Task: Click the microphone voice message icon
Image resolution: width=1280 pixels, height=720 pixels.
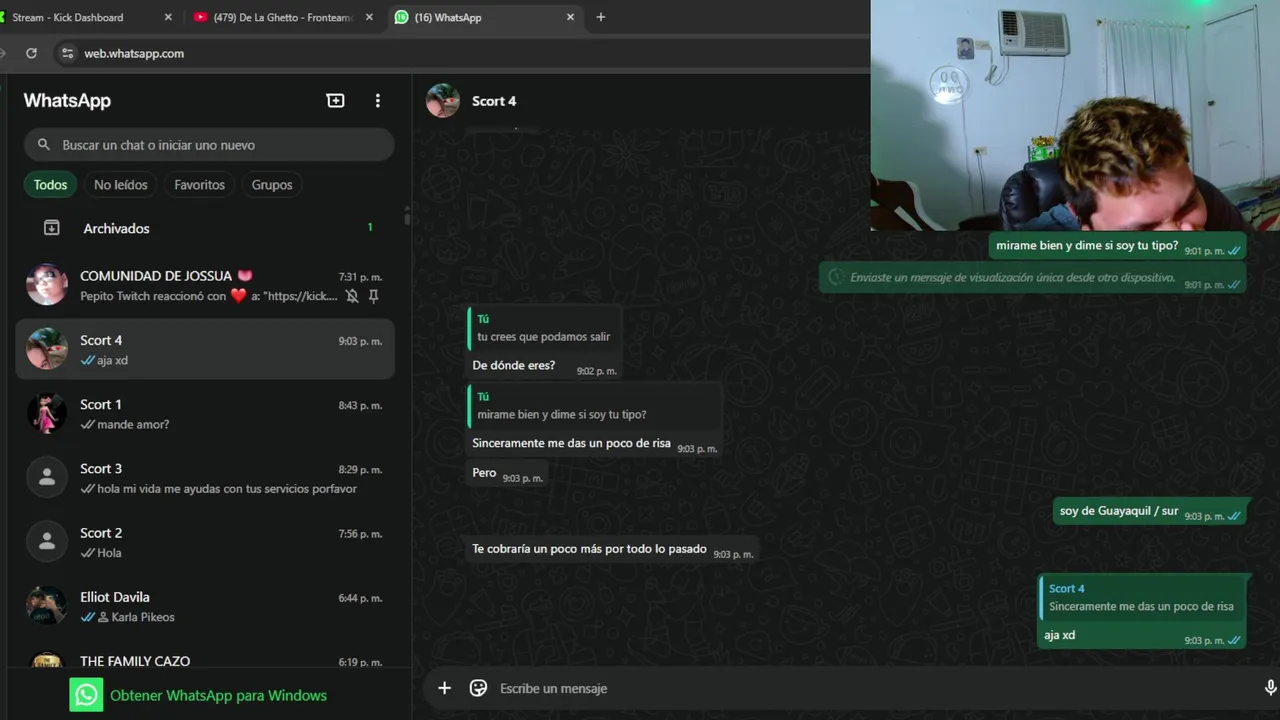Action: pos(1270,688)
